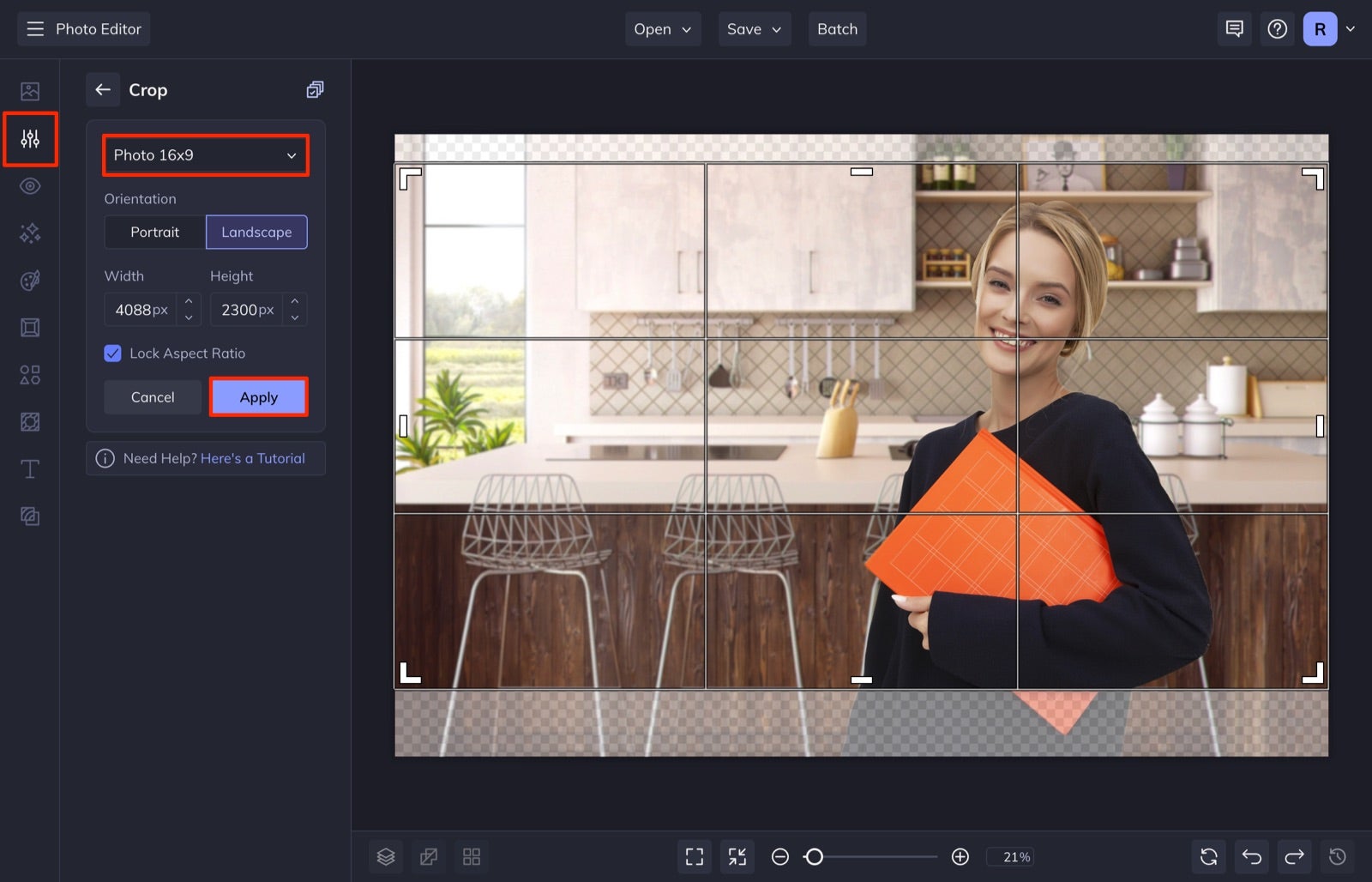1372x882 pixels.
Task: Open the color palette filters tool
Action: [x=30, y=280]
